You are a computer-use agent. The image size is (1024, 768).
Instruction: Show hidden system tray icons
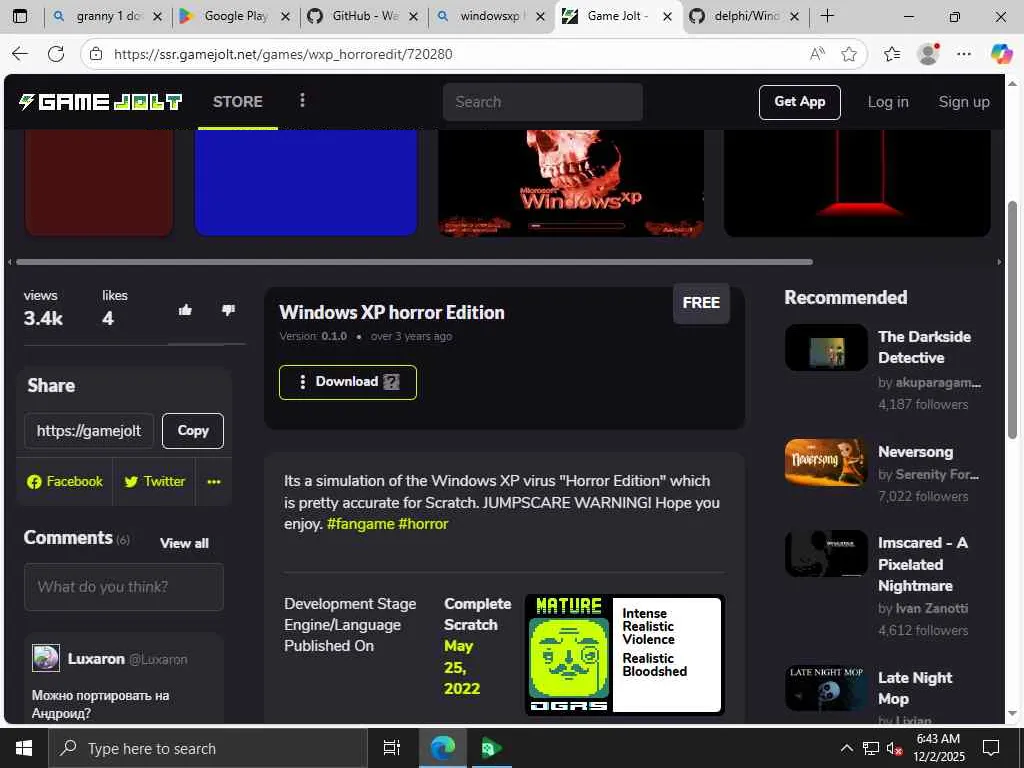[x=846, y=748]
